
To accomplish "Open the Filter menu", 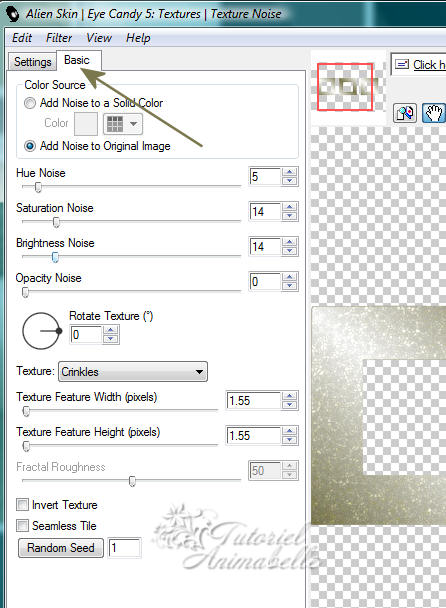I will pos(59,38).
